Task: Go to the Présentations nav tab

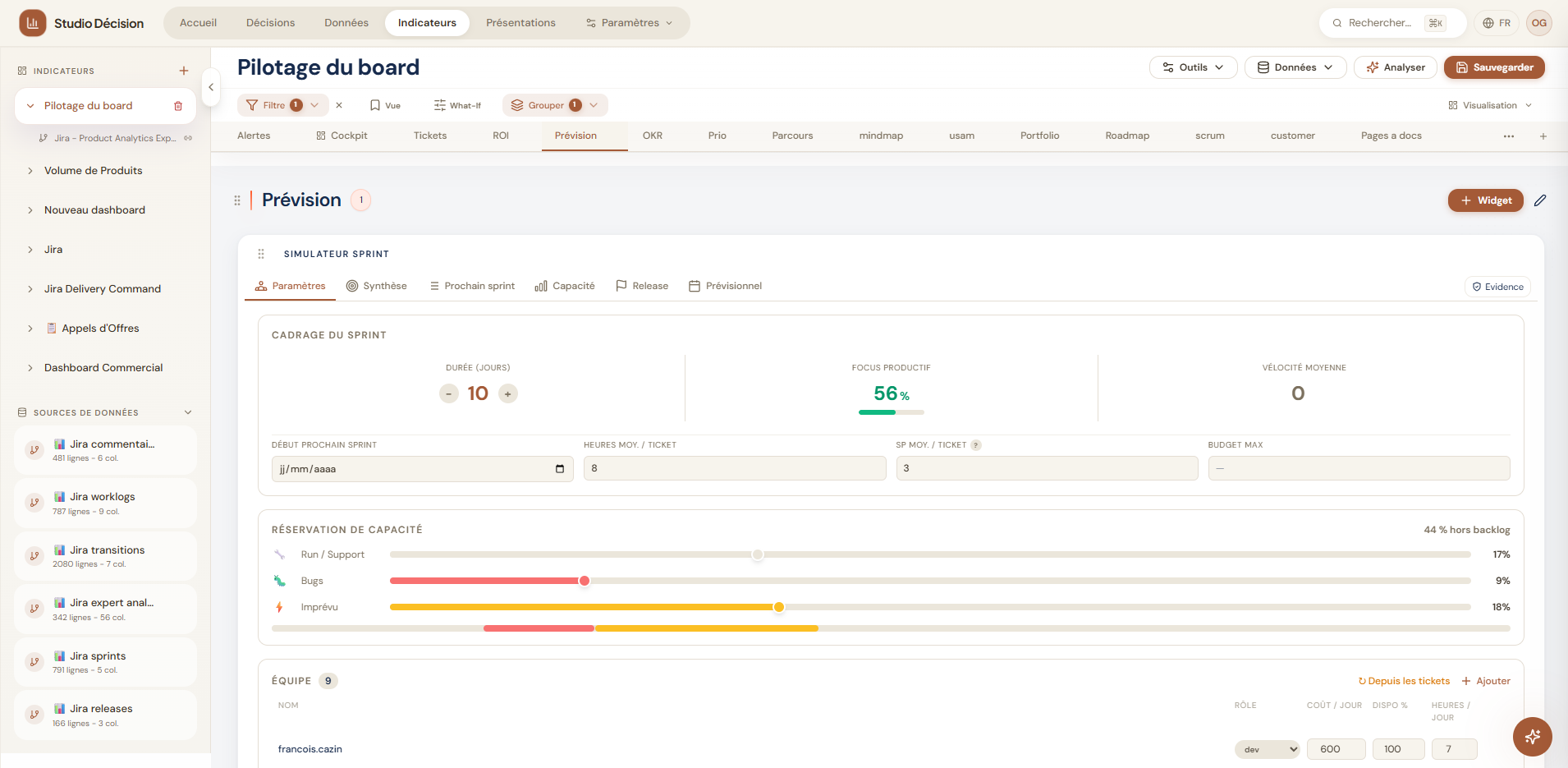Action: click(x=520, y=23)
